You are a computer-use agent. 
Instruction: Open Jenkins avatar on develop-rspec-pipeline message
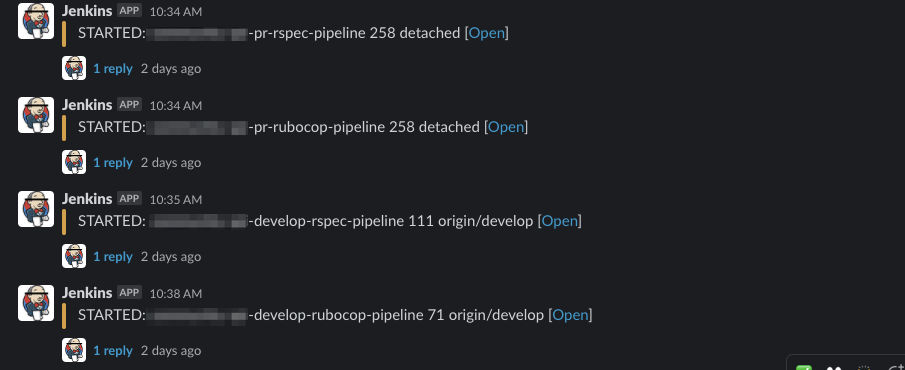pyautogui.click(x=36, y=209)
